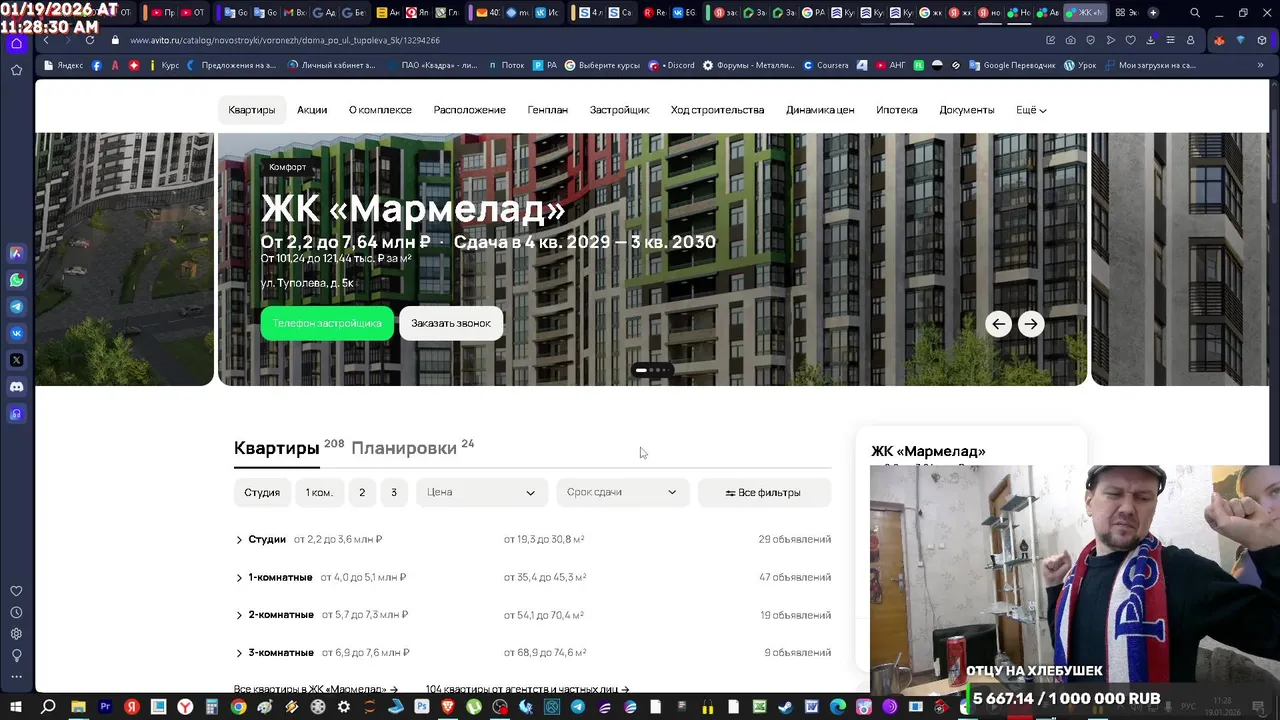Launch Premiere Pro from taskbar
The image size is (1280, 720).
tap(105, 706)
